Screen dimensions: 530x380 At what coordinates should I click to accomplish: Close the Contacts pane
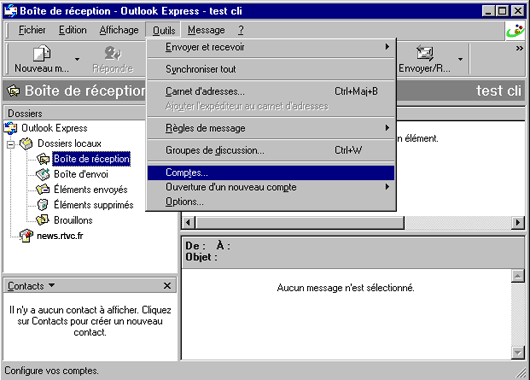[x=167, y=286]
